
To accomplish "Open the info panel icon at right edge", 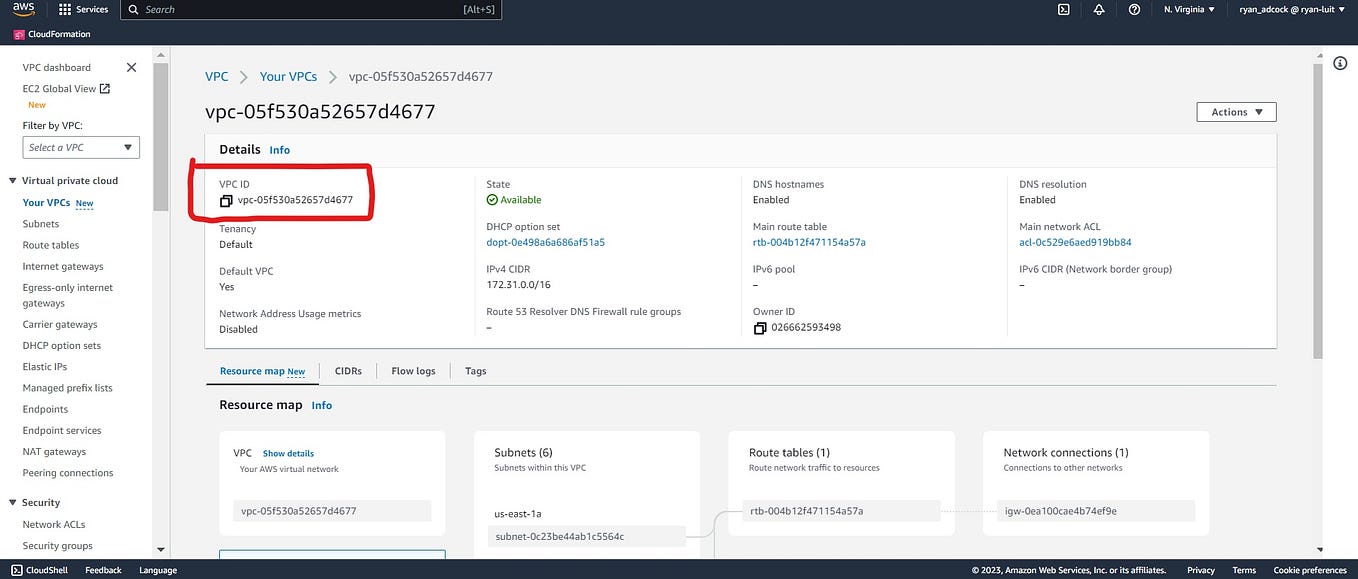I will (1340, 63).
